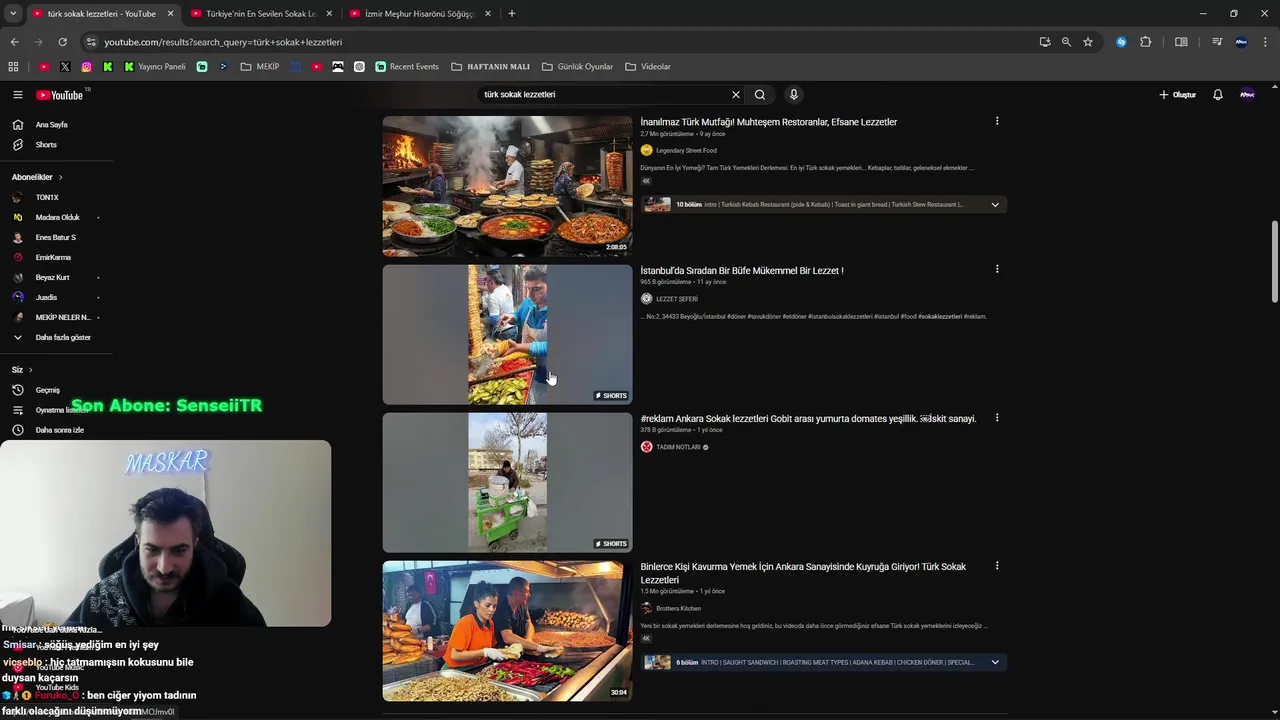
Task: Clear the search text with the X icon
Action: (x=736, y=95)
